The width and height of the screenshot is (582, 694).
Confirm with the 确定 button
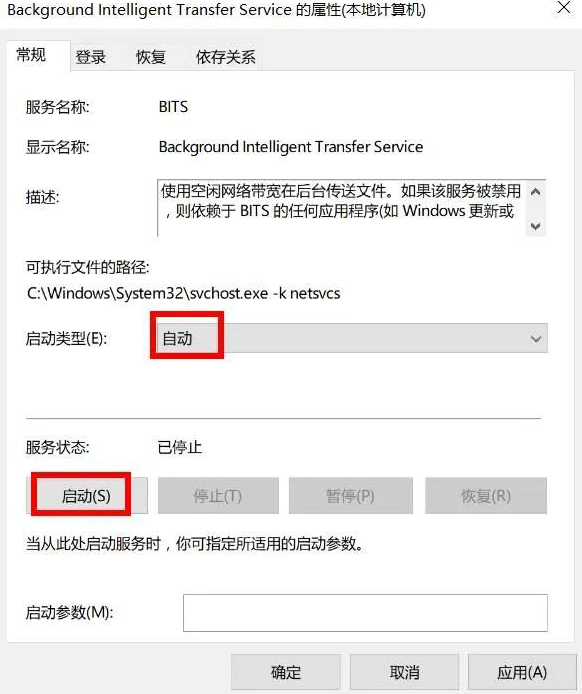tap(286, 673)
